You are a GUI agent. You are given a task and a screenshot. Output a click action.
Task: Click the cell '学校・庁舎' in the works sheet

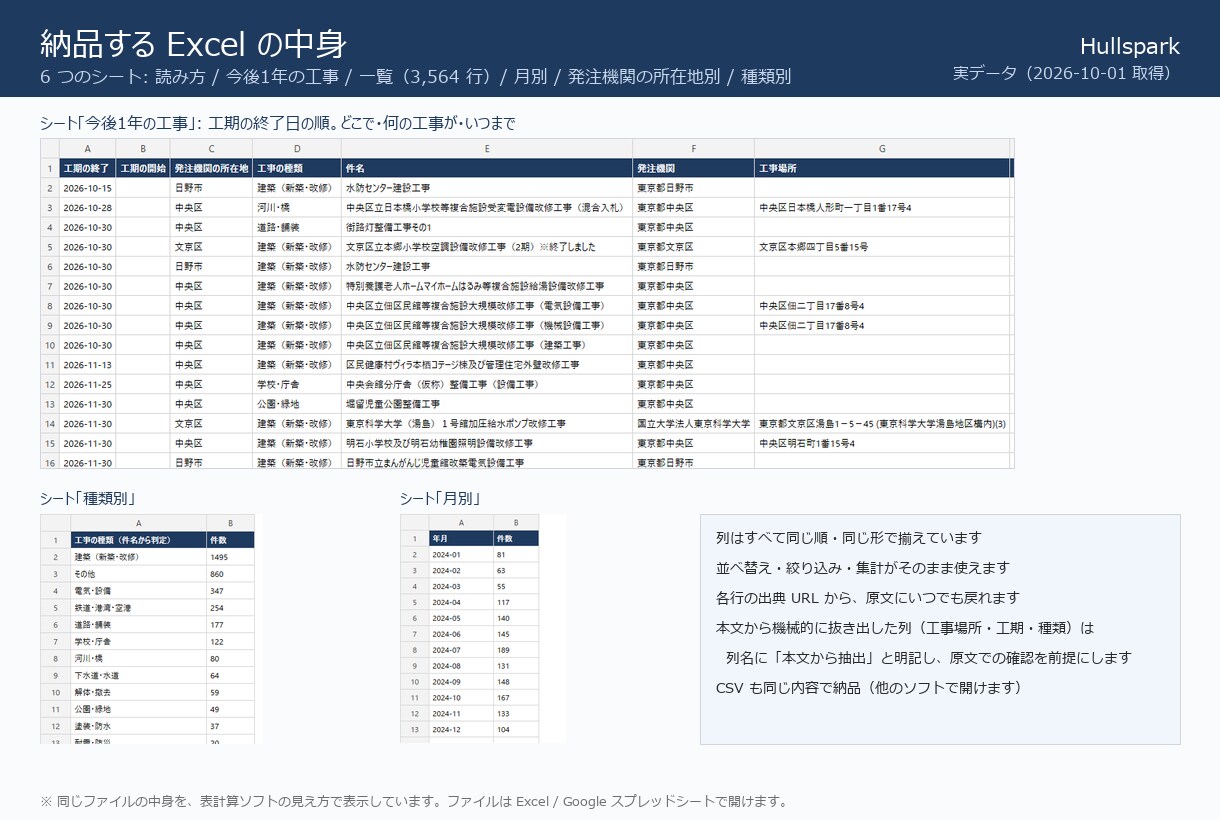(297, 385)
